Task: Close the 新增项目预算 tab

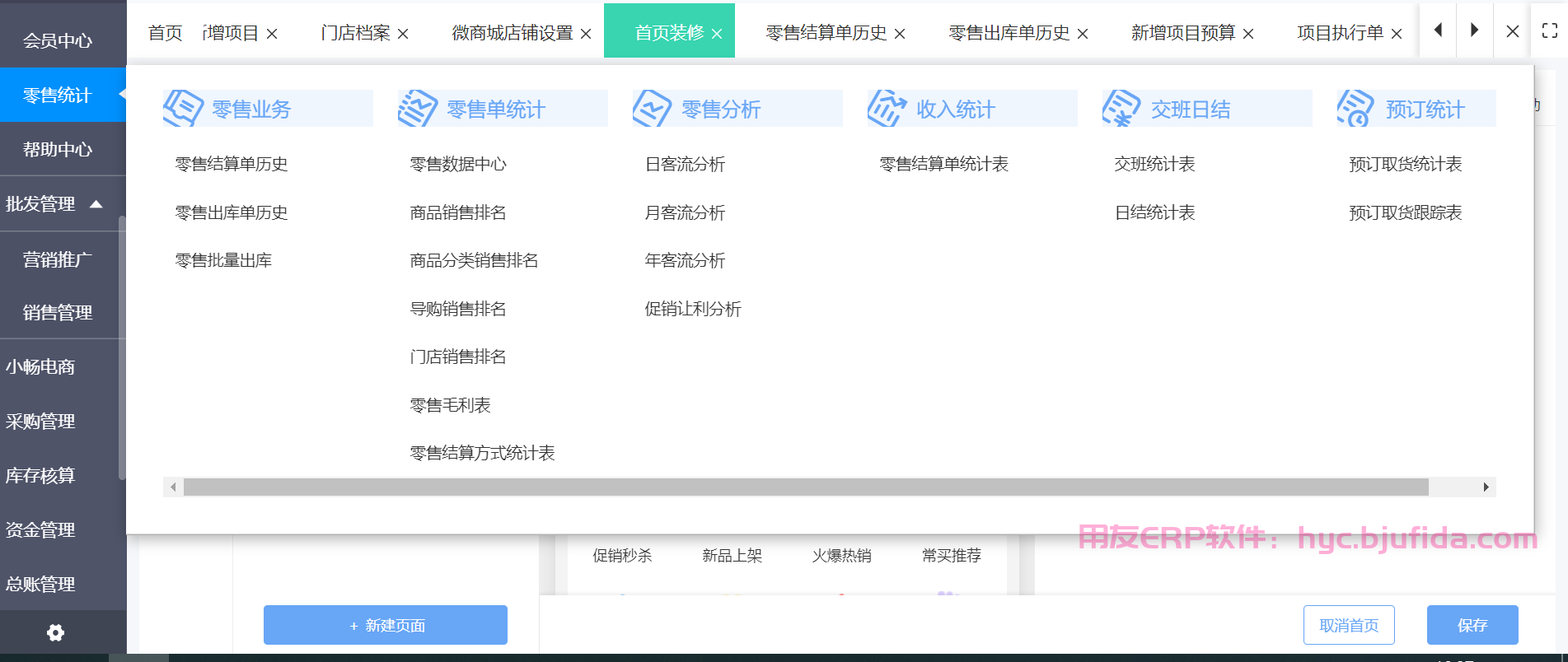Action: pyautogui.click(x=1248, y=34)
